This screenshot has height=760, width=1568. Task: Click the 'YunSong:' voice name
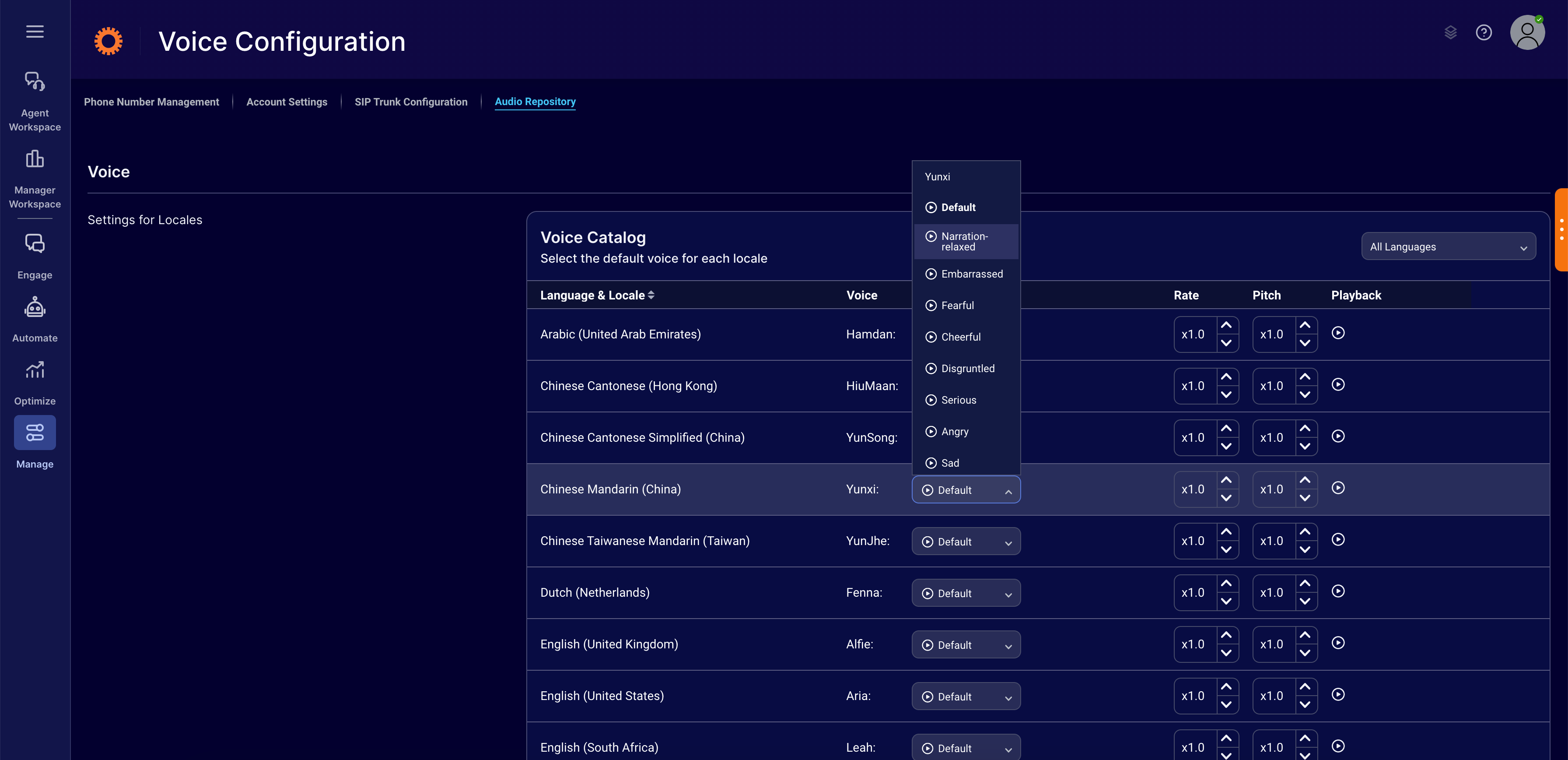point(871,438)
